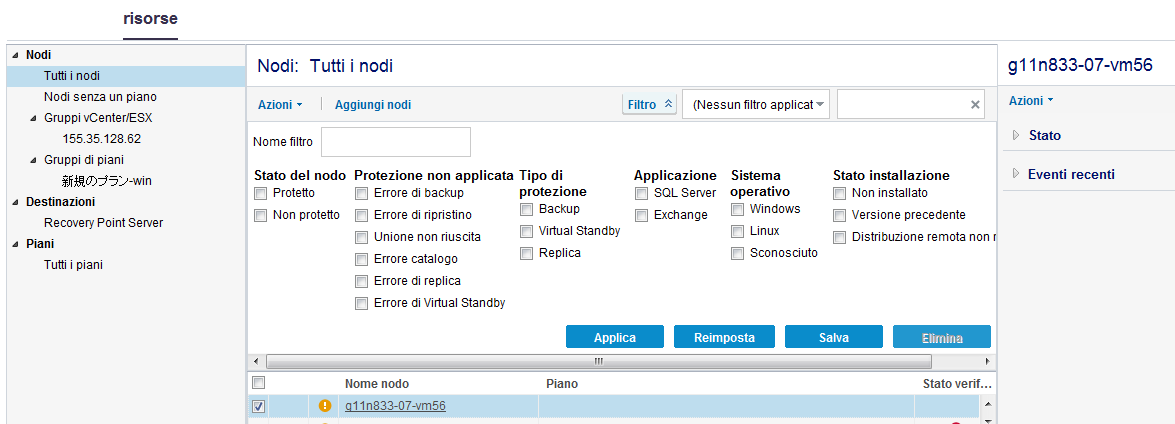The height and width of the screenshot is (424, 1175).
Task: Collapse the Nodi tree section
Action: (x=14, y=55)
